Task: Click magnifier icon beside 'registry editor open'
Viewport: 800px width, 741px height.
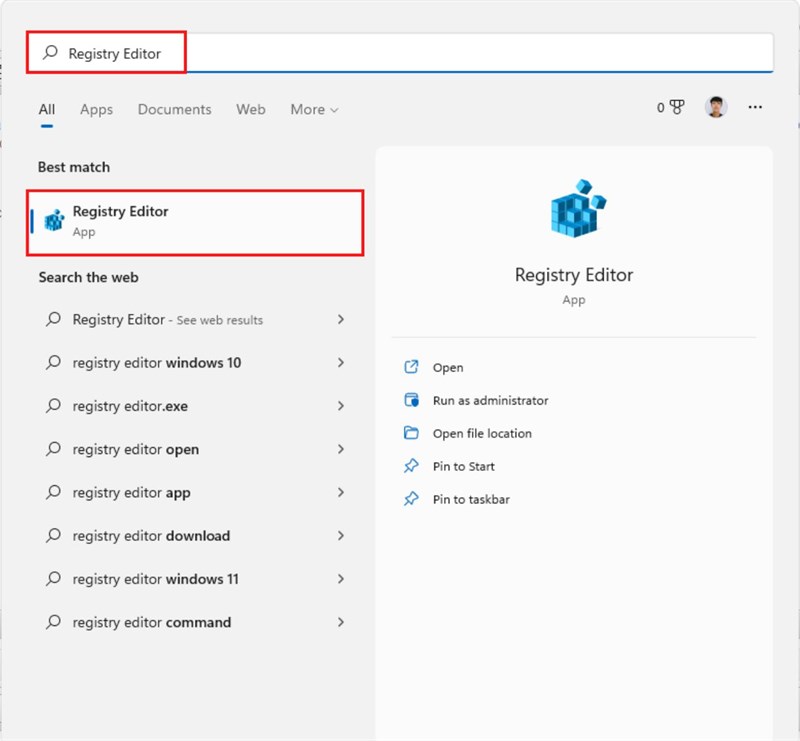Action: tap(53, 449)
